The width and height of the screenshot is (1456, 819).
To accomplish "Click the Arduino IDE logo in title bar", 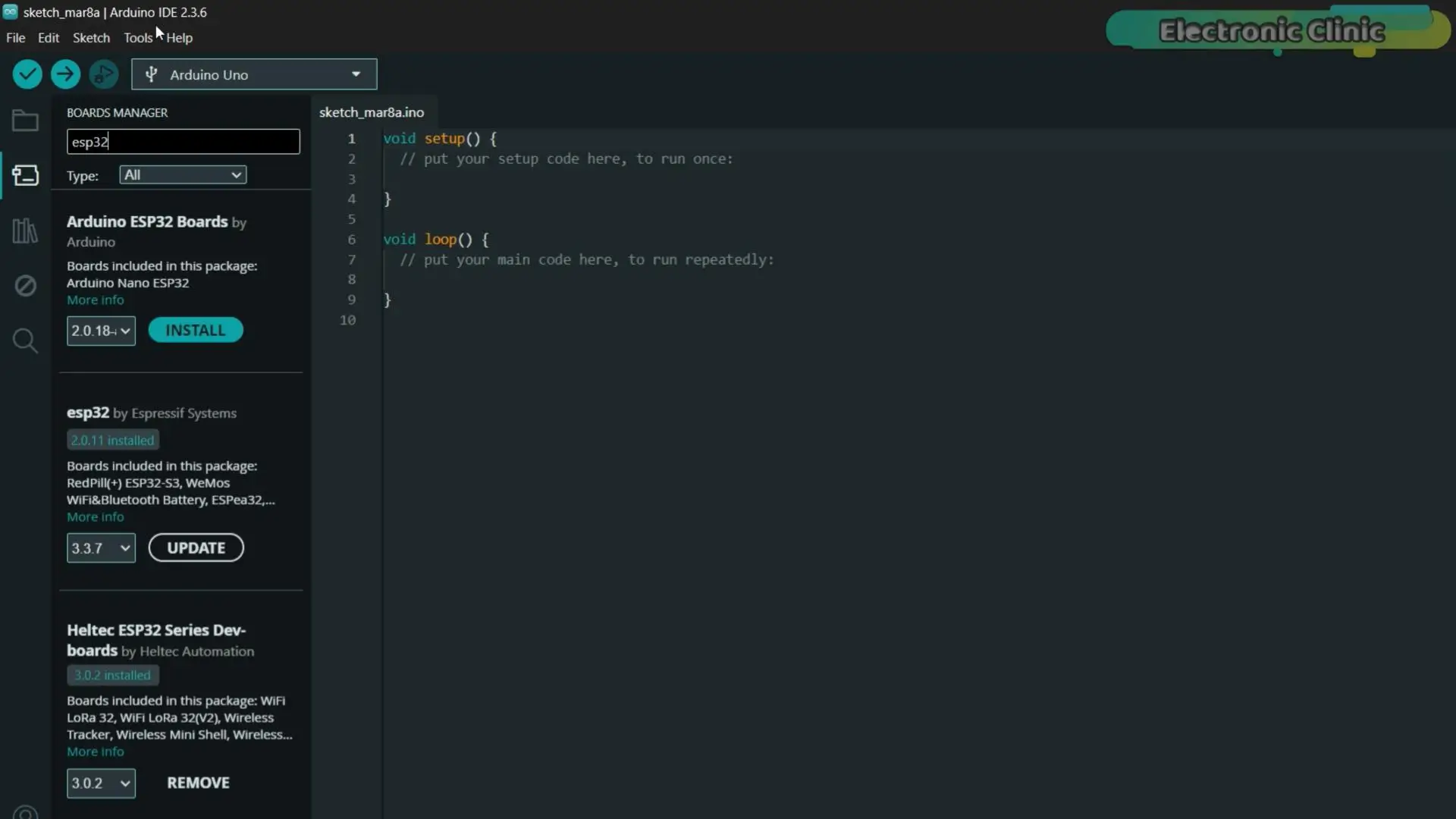I will point(10,11).
